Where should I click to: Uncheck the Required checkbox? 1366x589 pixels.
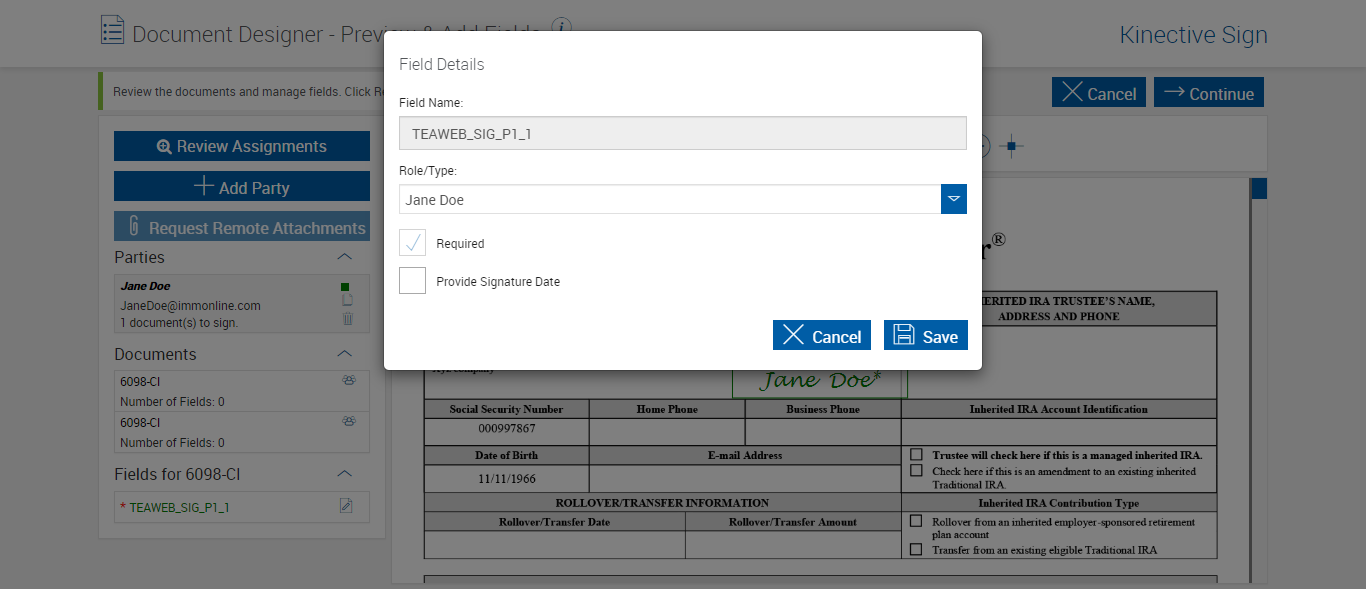413,243
